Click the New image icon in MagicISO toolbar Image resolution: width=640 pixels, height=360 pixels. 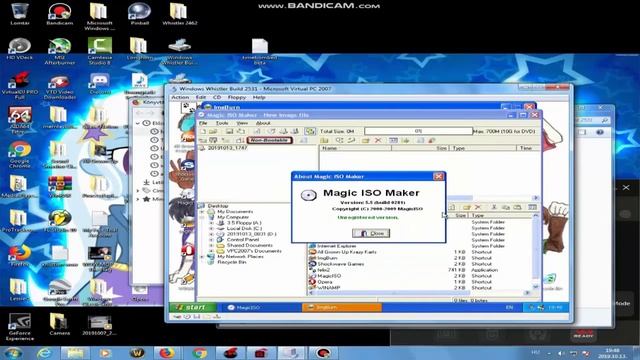click(x=203, y=131)
